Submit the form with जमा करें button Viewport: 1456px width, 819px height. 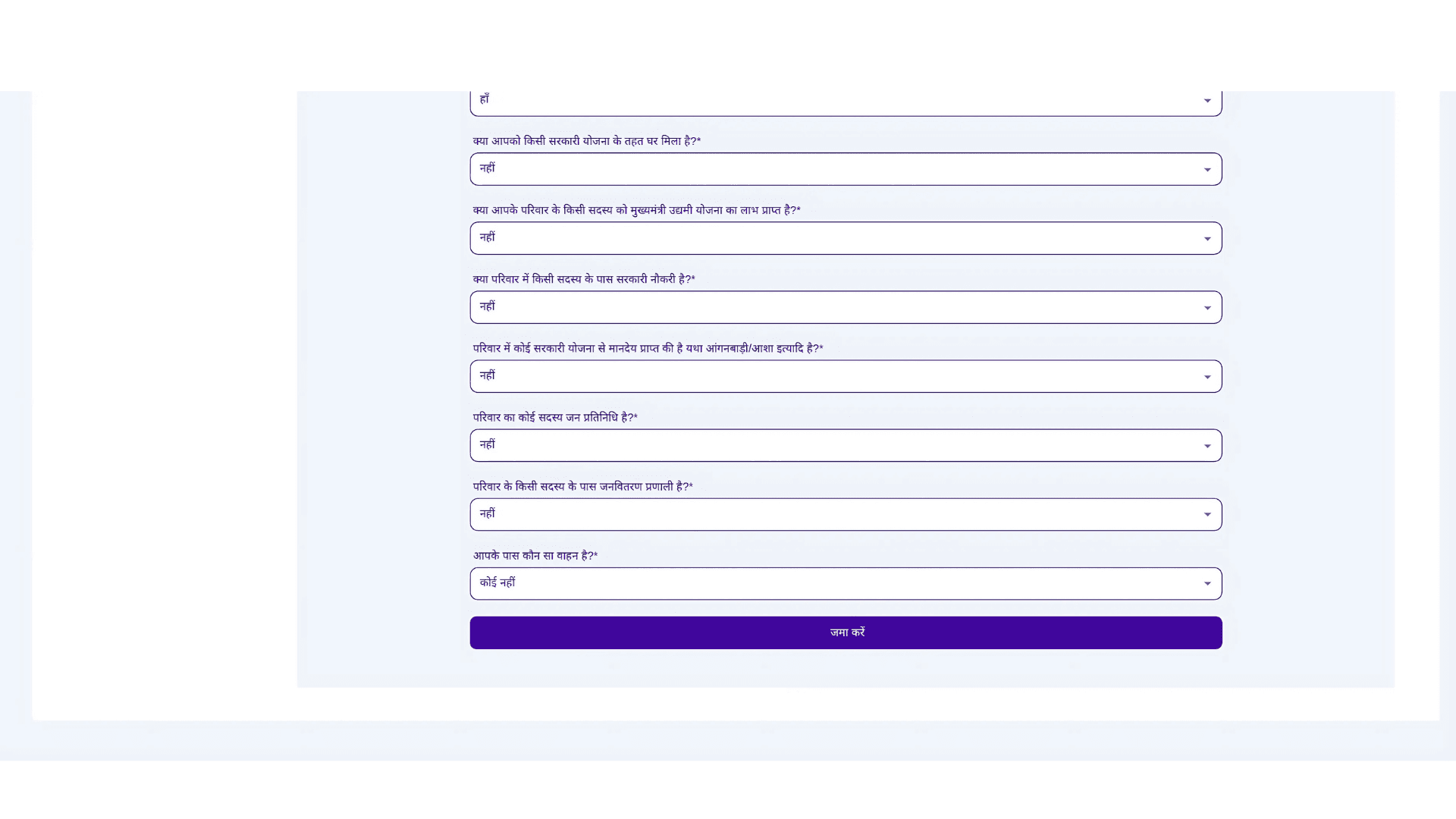pyautogui.click(x=846, y=632)
